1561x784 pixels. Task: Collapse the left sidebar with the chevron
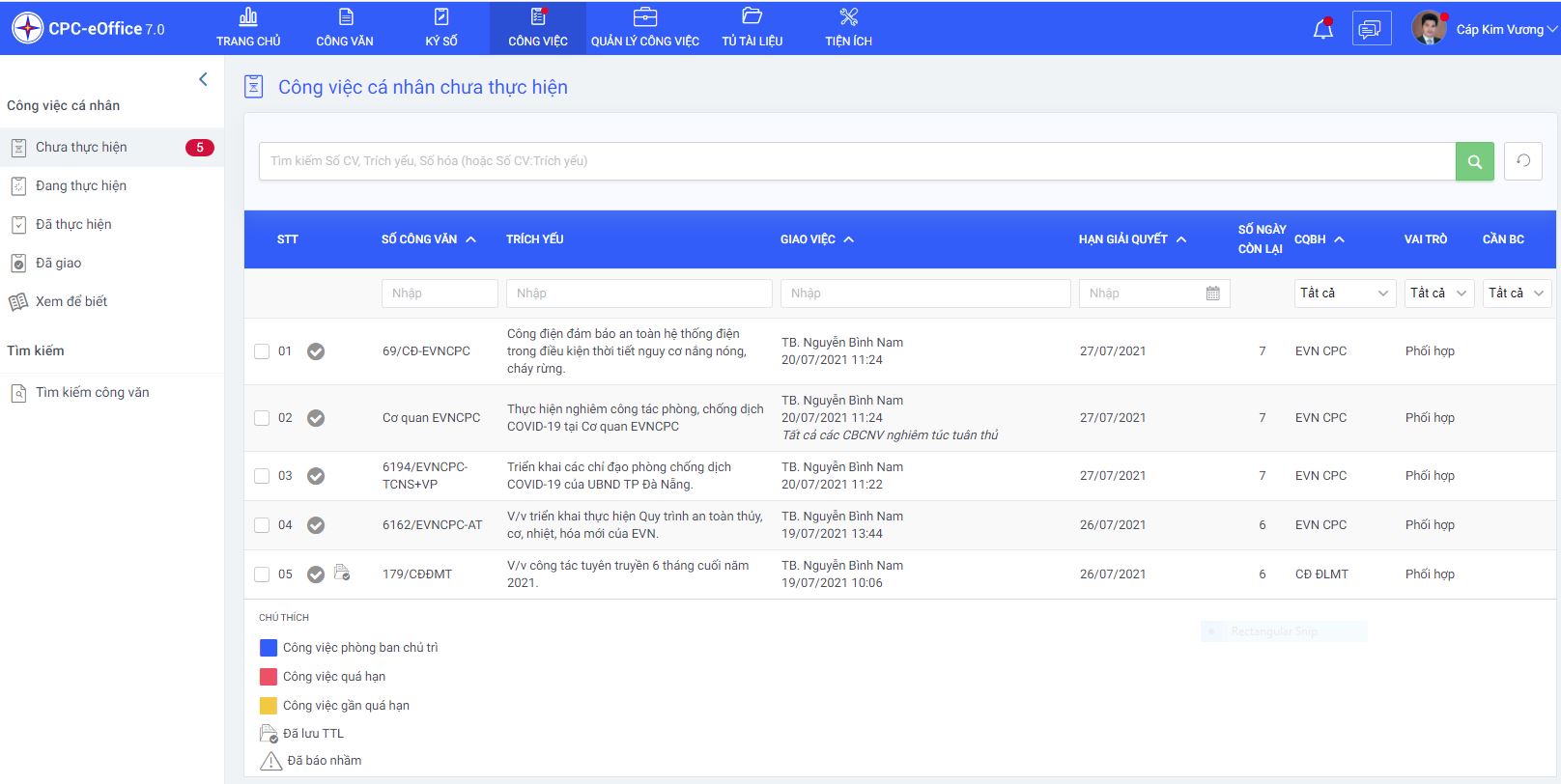pyautogui.click(x=203, y=79)
